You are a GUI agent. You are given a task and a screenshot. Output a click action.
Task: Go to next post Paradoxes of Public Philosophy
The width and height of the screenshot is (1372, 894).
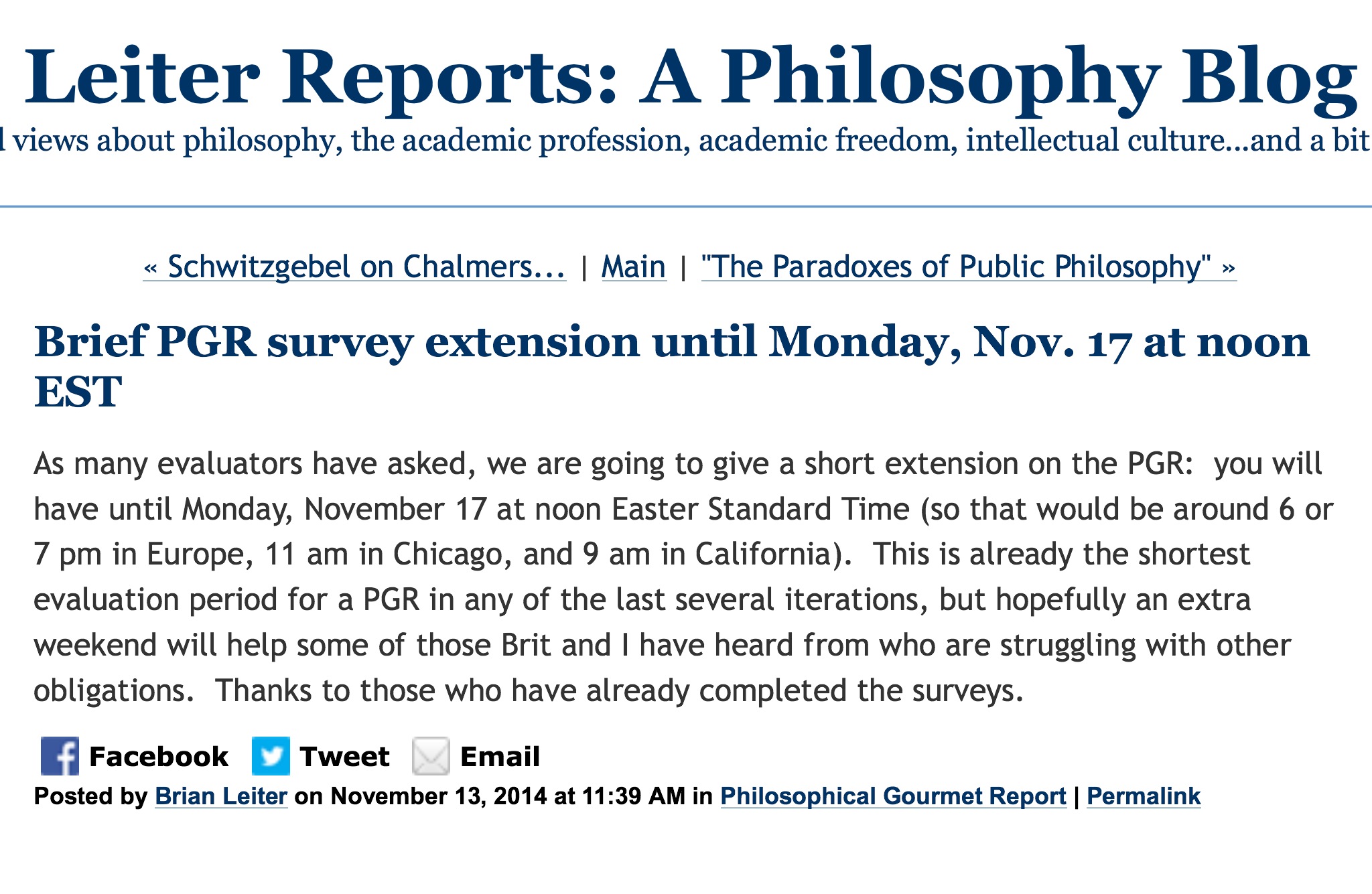point(958,267)
